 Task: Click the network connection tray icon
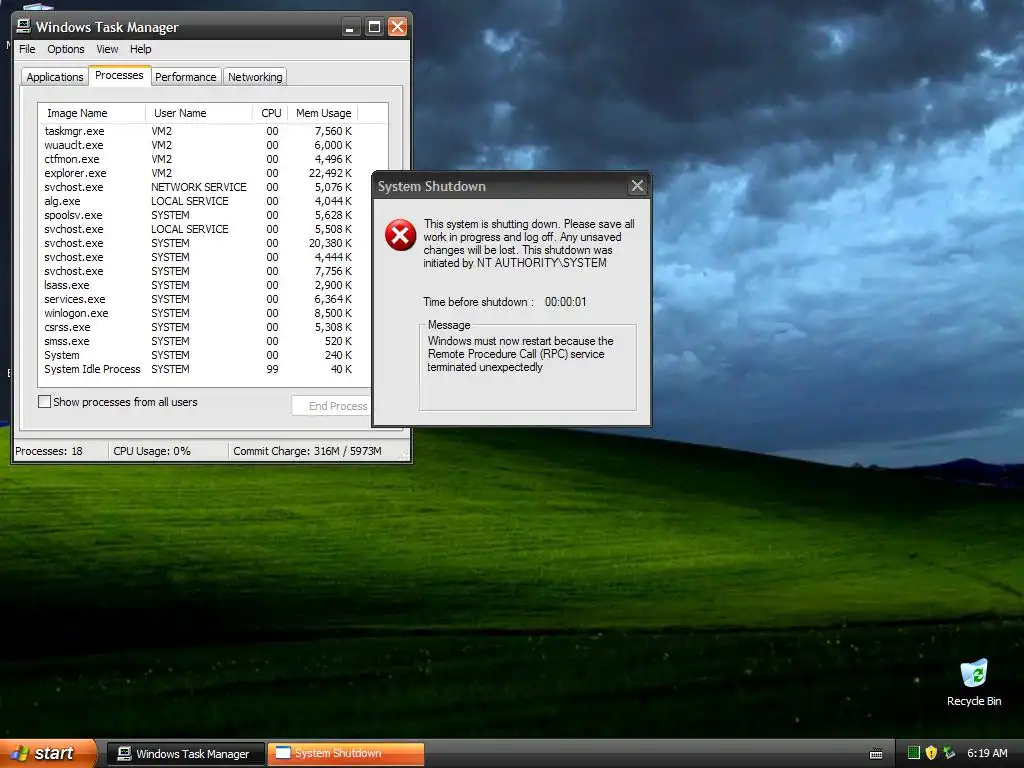[949, 753]
